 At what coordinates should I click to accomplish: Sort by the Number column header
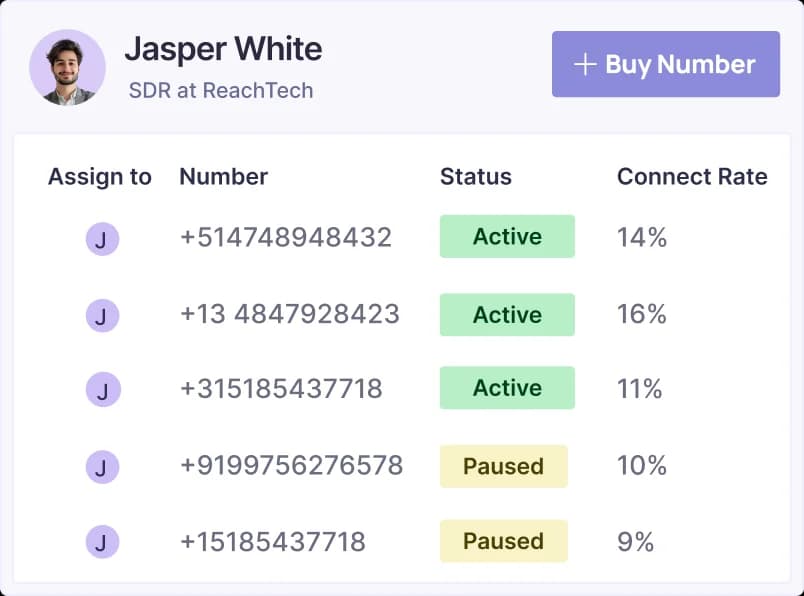[223, 177]
